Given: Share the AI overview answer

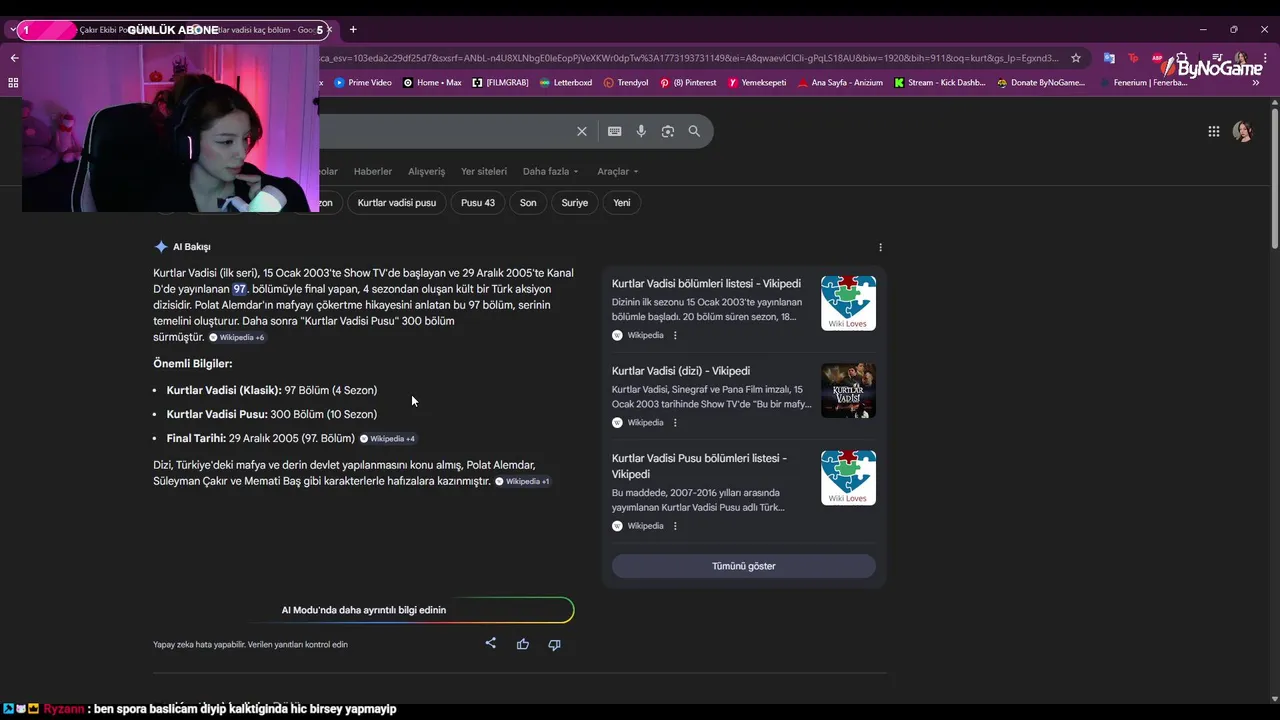Looking at the screenshot, I should tap(490, 643).
